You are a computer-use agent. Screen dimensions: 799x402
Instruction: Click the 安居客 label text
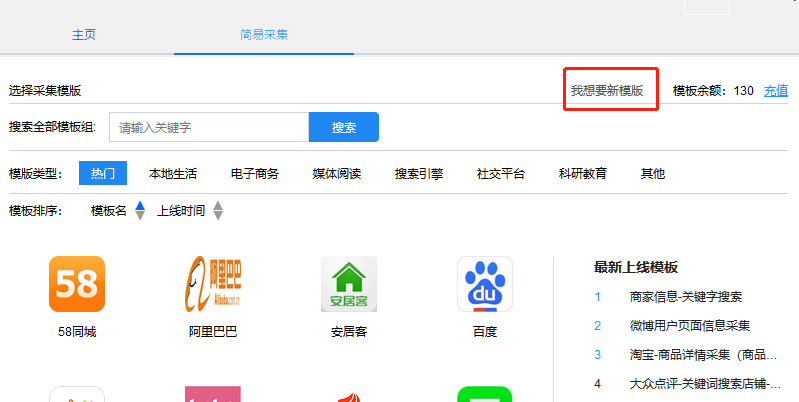349,332
